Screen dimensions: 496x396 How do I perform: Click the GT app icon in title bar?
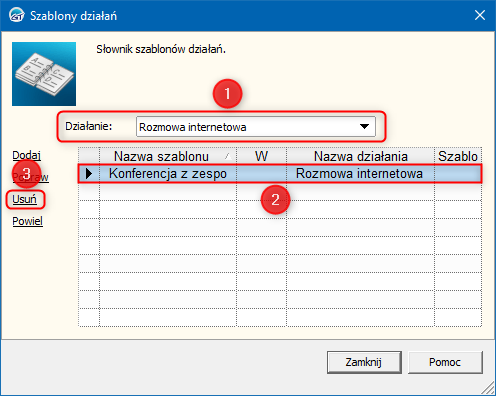click(17, 15)
